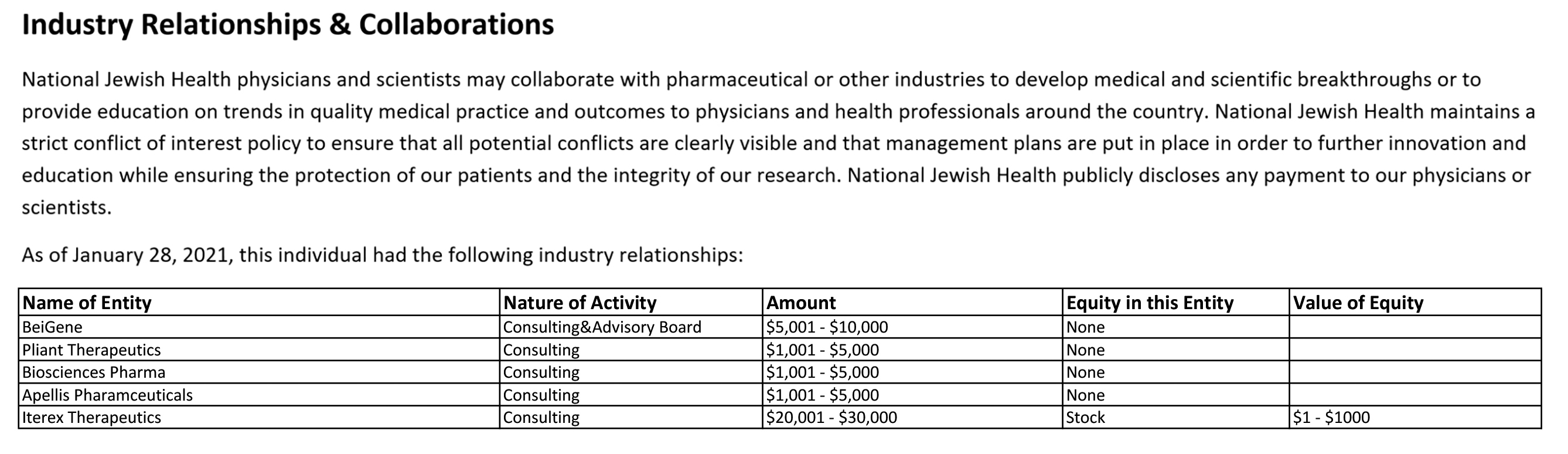
Task: Click the None equity cell in BeiGene row
Action: 1085,327
